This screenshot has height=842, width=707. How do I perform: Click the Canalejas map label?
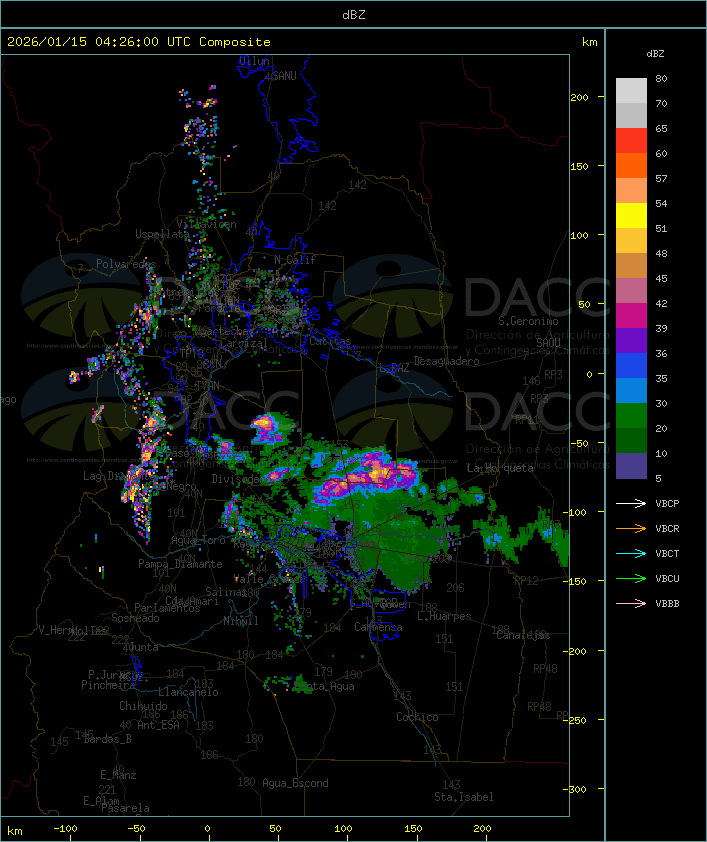tap(523, 635)
